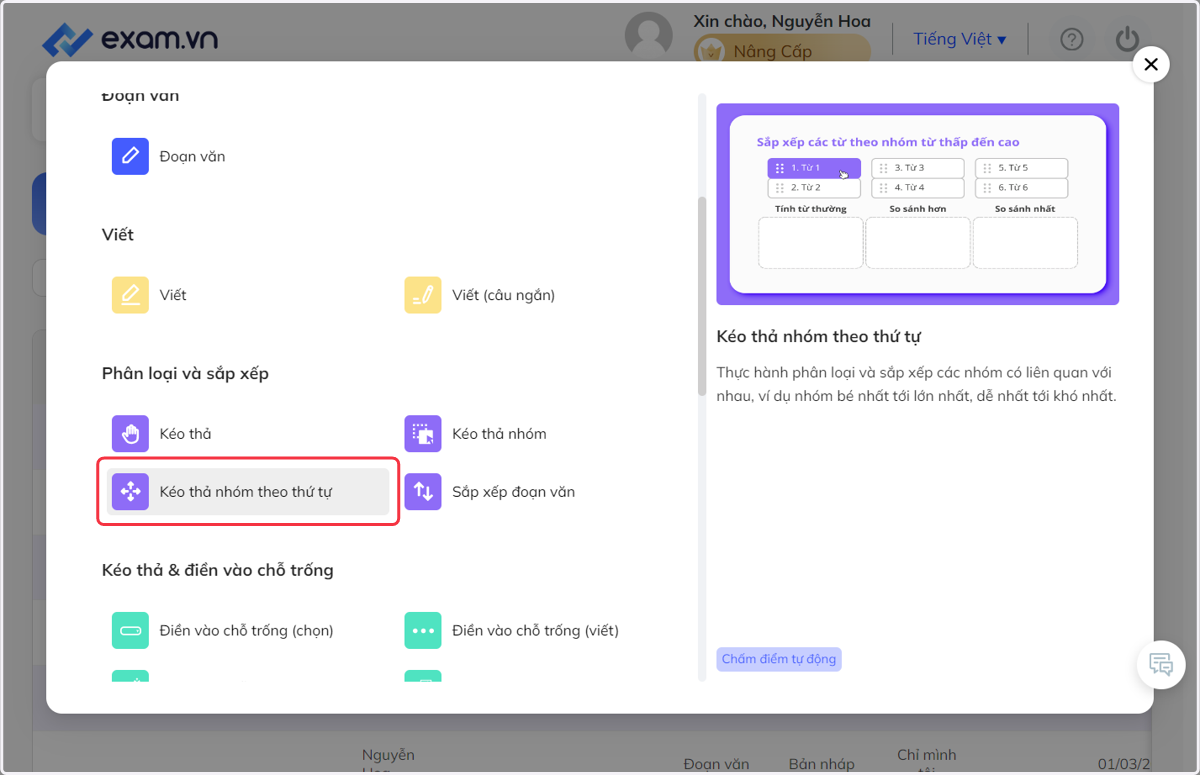This screenshot has width=1200, height=775.
Task: Open the chat support widget
Action: (x=1161, y=664)
